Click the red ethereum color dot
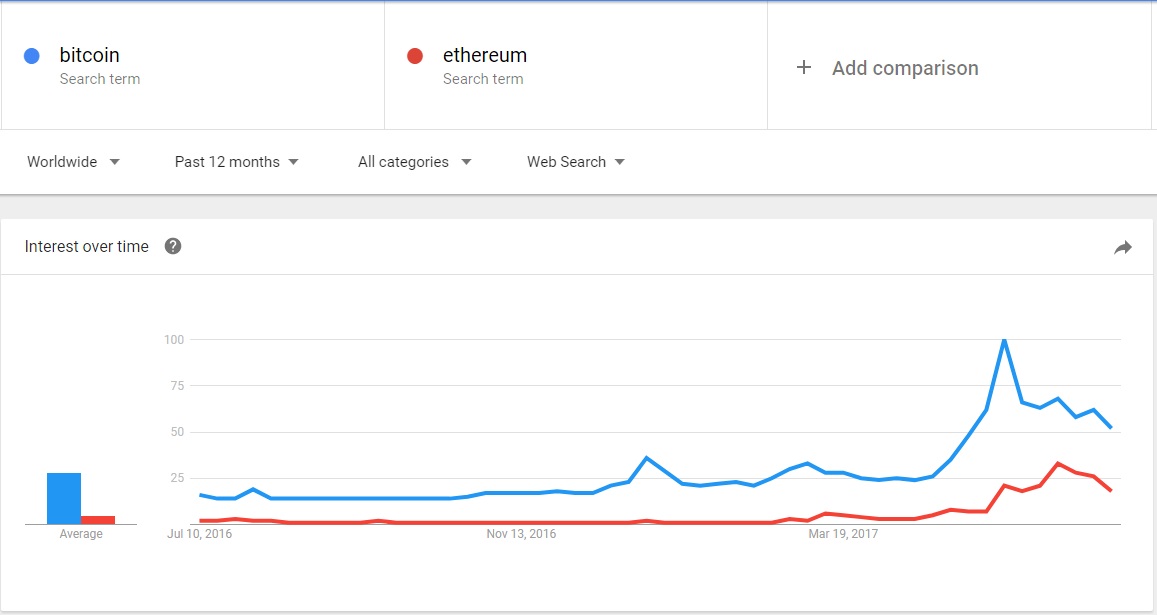 (x=415, y=56)
